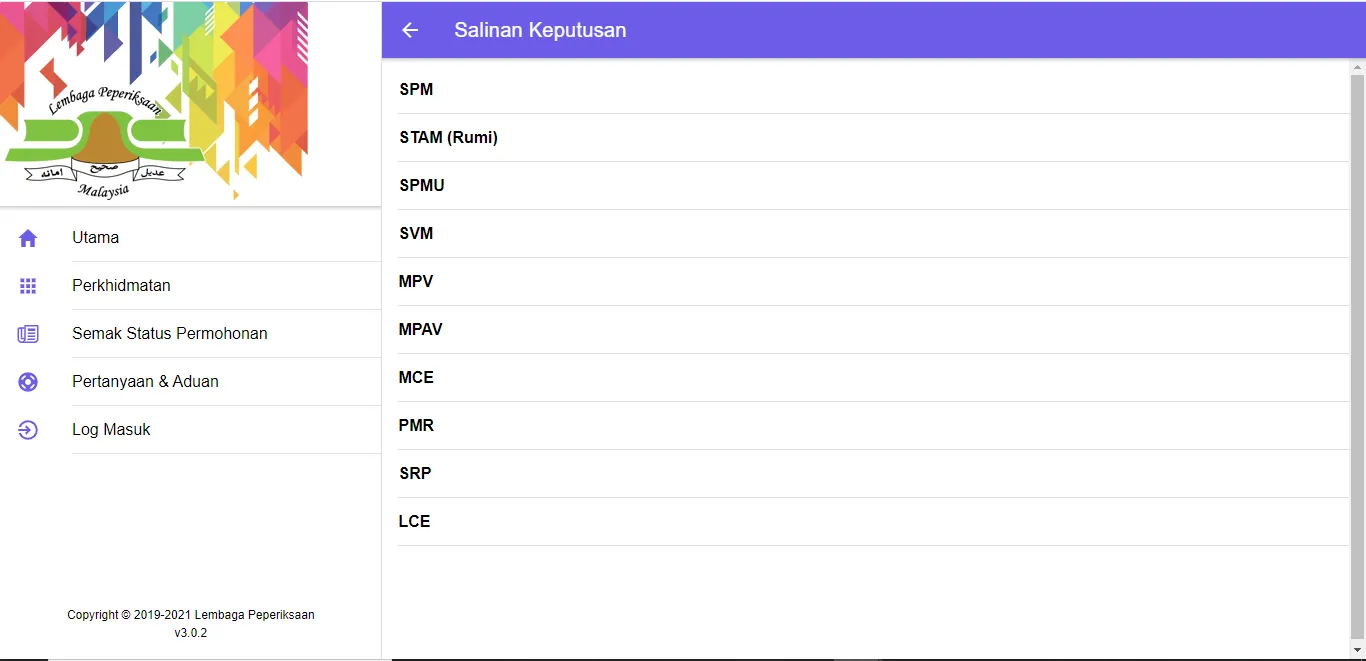The image size is (1366, 661).
Task: Select Log Masuk in sidebar
Action: 191,430
